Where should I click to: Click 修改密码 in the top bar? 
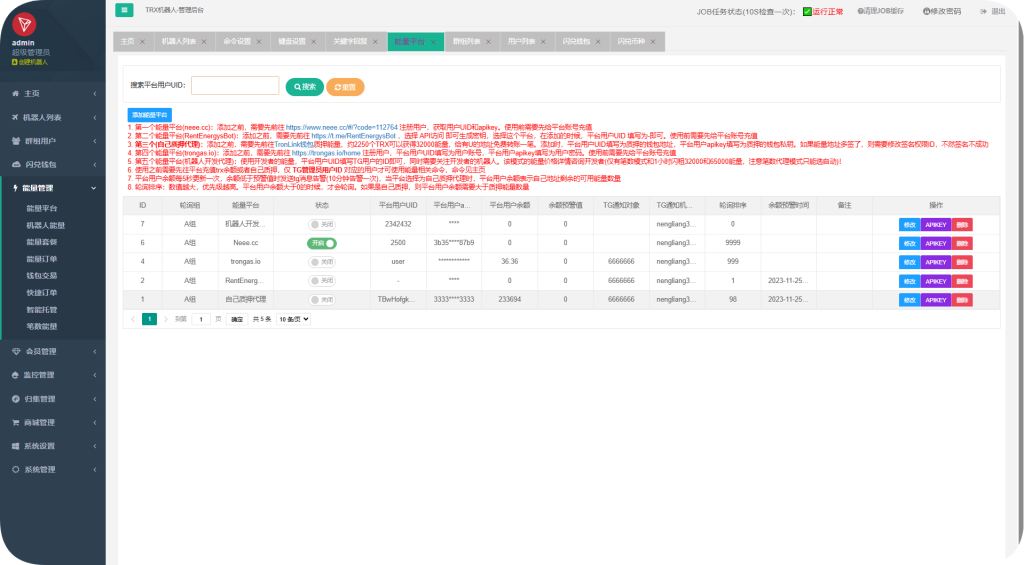click(x=942, y=11)
